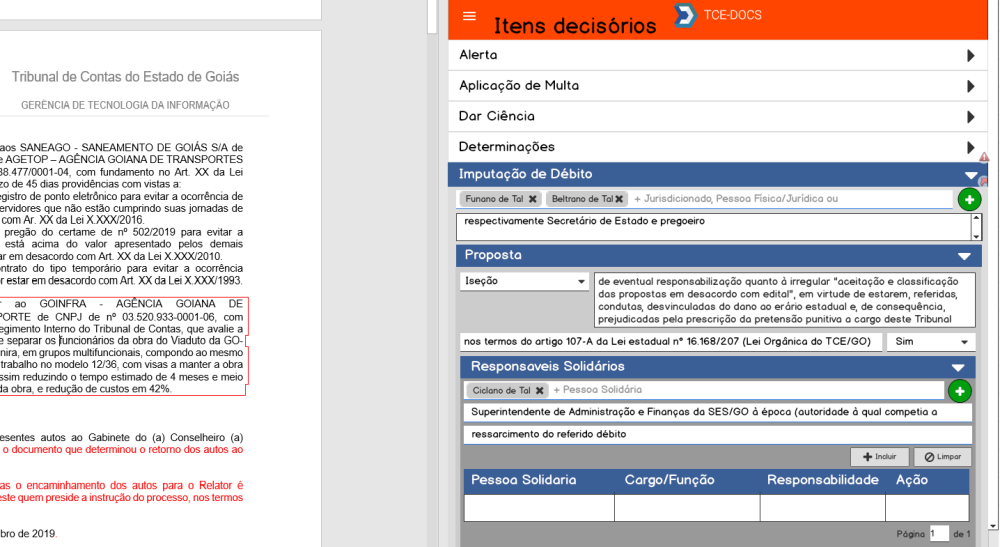
Task: Remove the Beltrano de Tal tag
Action: coord(619,199)
